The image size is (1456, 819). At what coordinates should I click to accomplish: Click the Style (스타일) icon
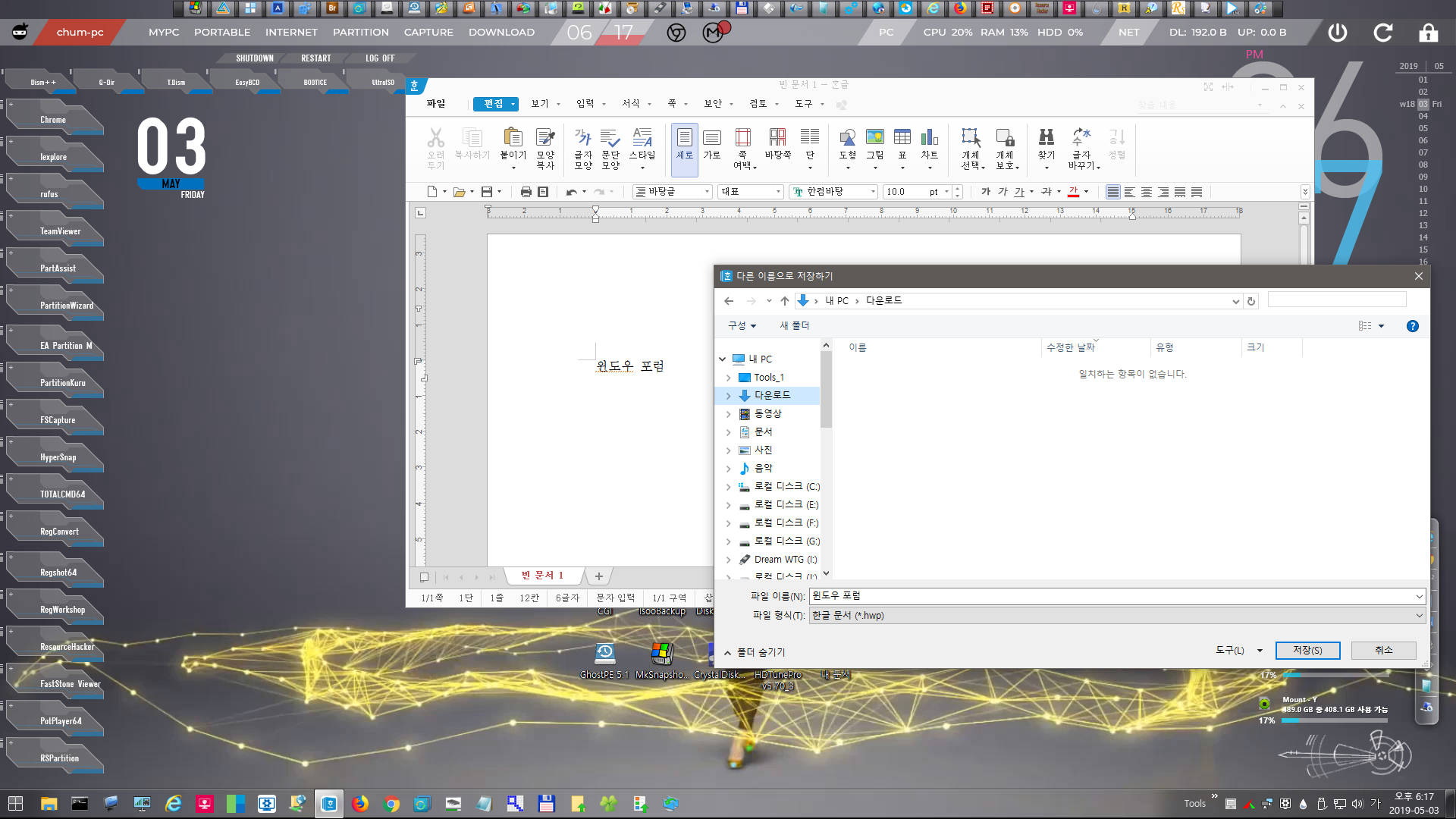point(642,137)
